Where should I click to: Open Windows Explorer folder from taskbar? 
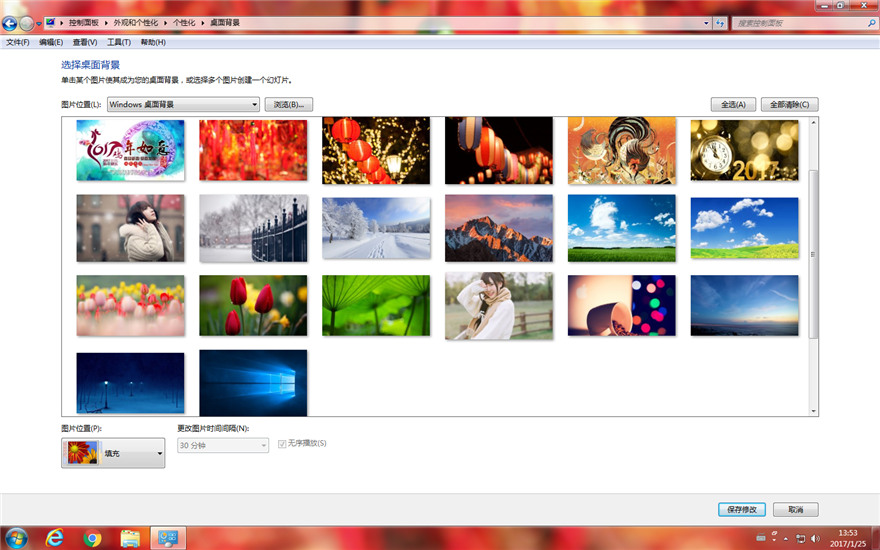pyautogui.click(x=130, y=538)
